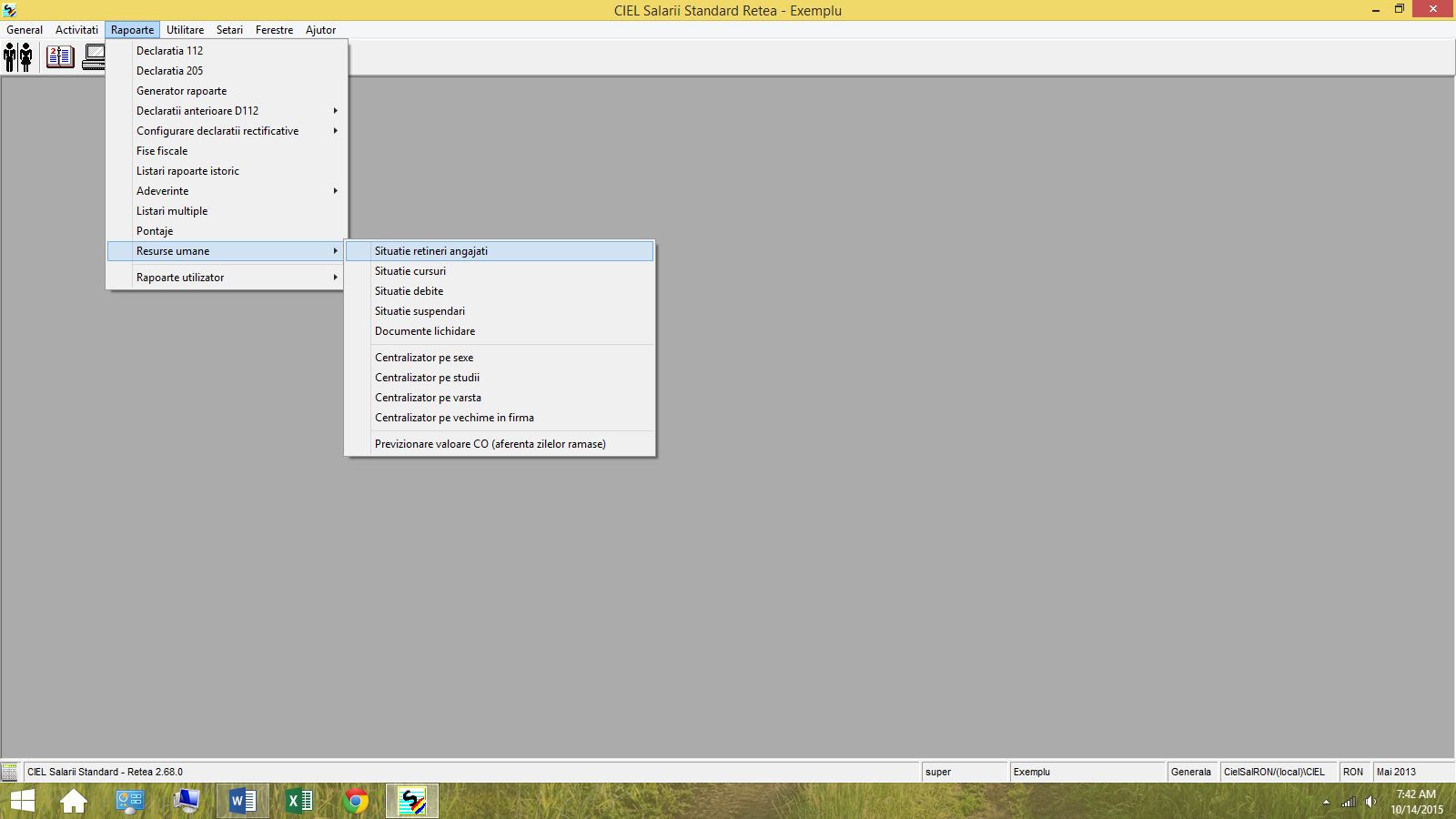Open the Windows Start button
1456x819 pixels.
(x=22, y=801)
